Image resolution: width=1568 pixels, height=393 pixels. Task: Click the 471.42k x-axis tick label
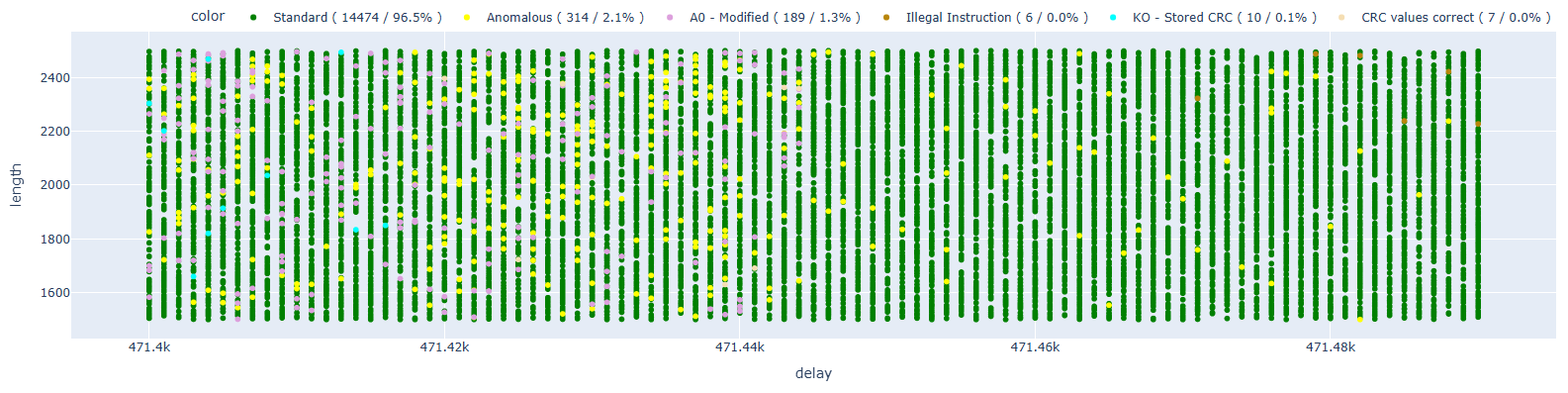[444, 347]
